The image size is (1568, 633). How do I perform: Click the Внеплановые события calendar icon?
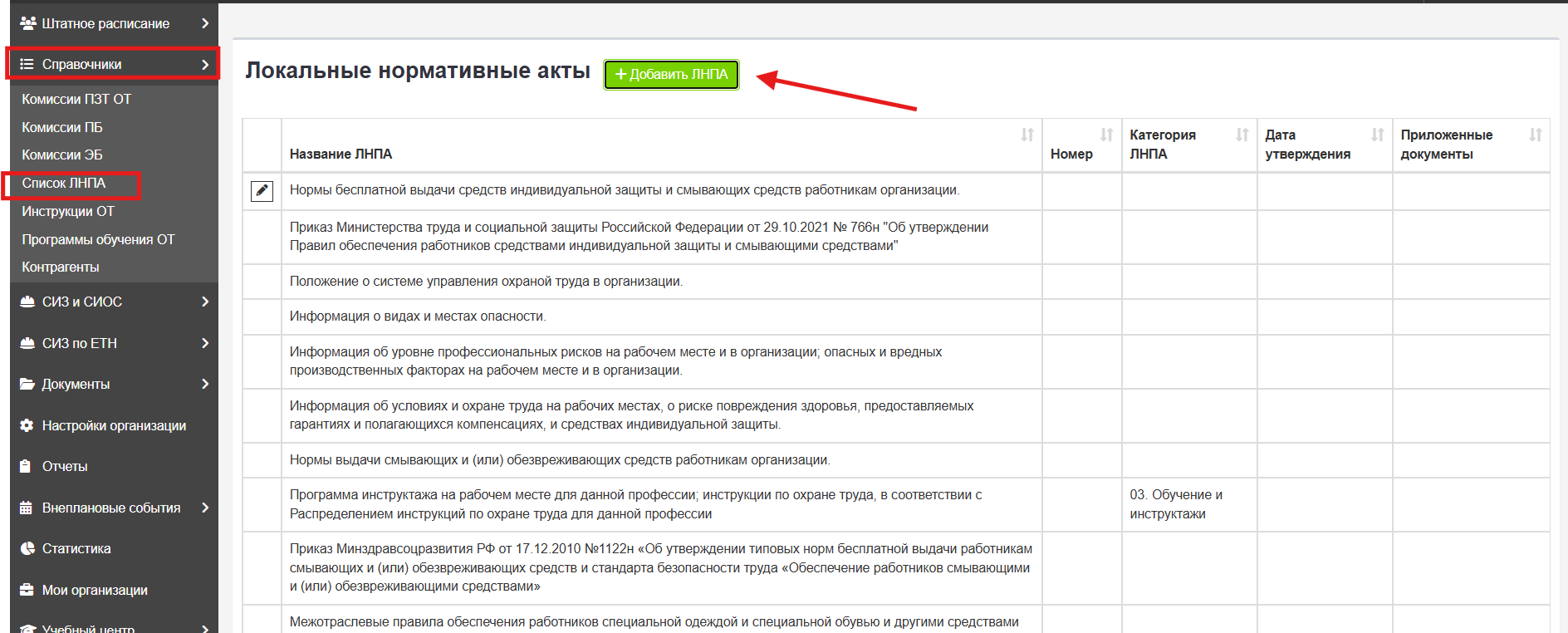[26, 508]
